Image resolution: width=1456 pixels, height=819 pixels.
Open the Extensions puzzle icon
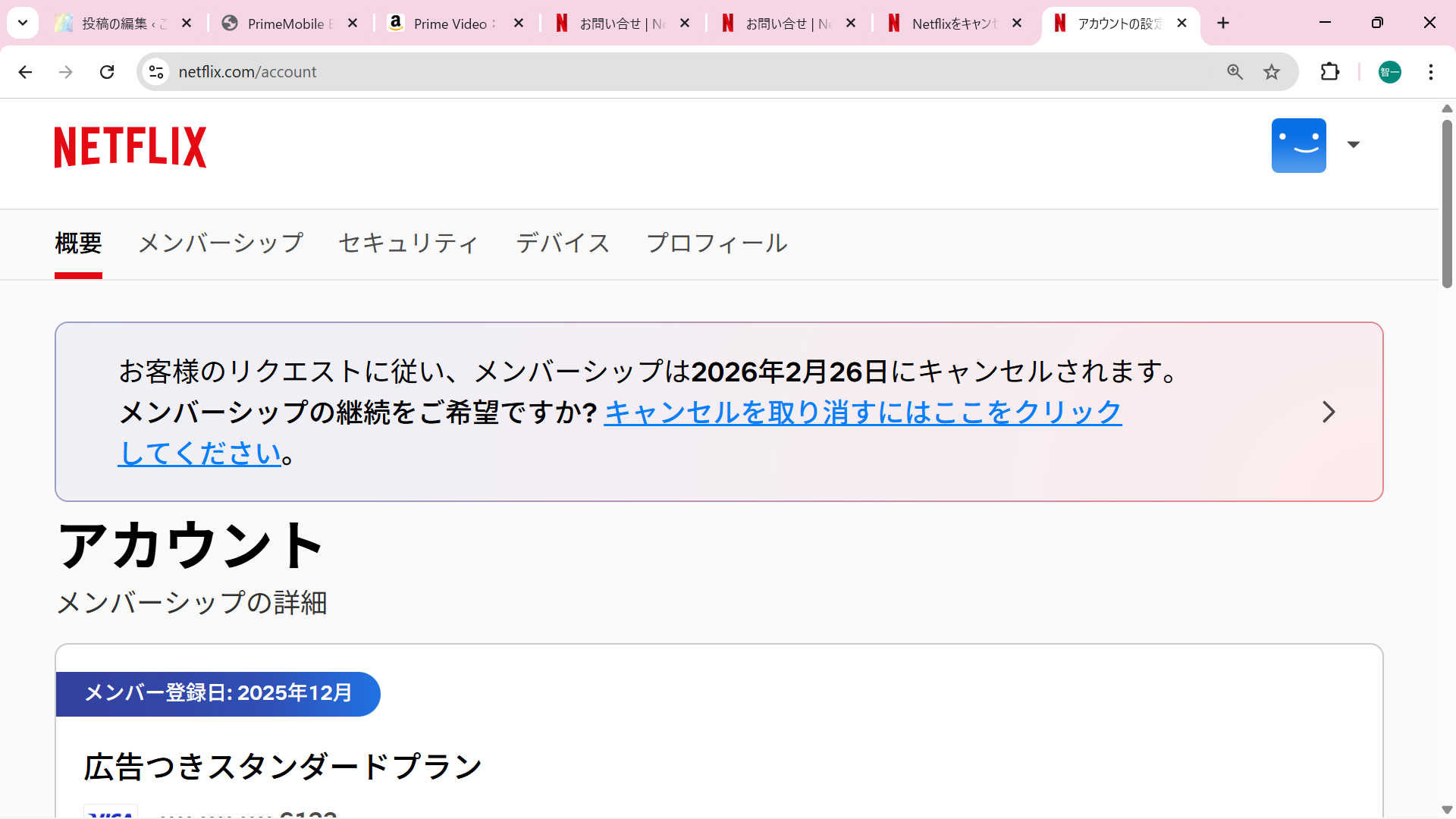[1330, 72]
